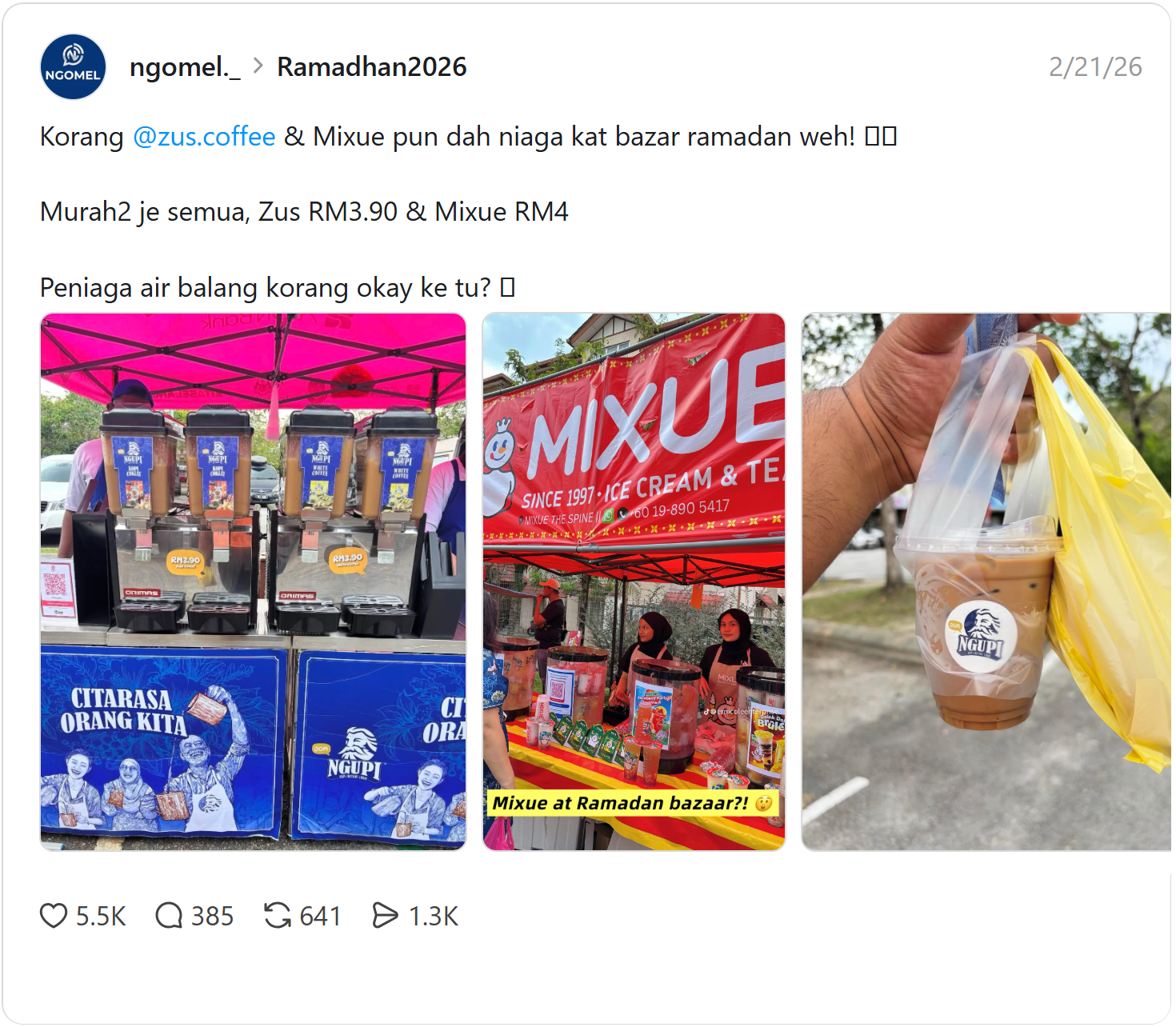Open the hand-held Ngupi cup photo
This screenshot has width=1176, height=1027.
[986, 581]
